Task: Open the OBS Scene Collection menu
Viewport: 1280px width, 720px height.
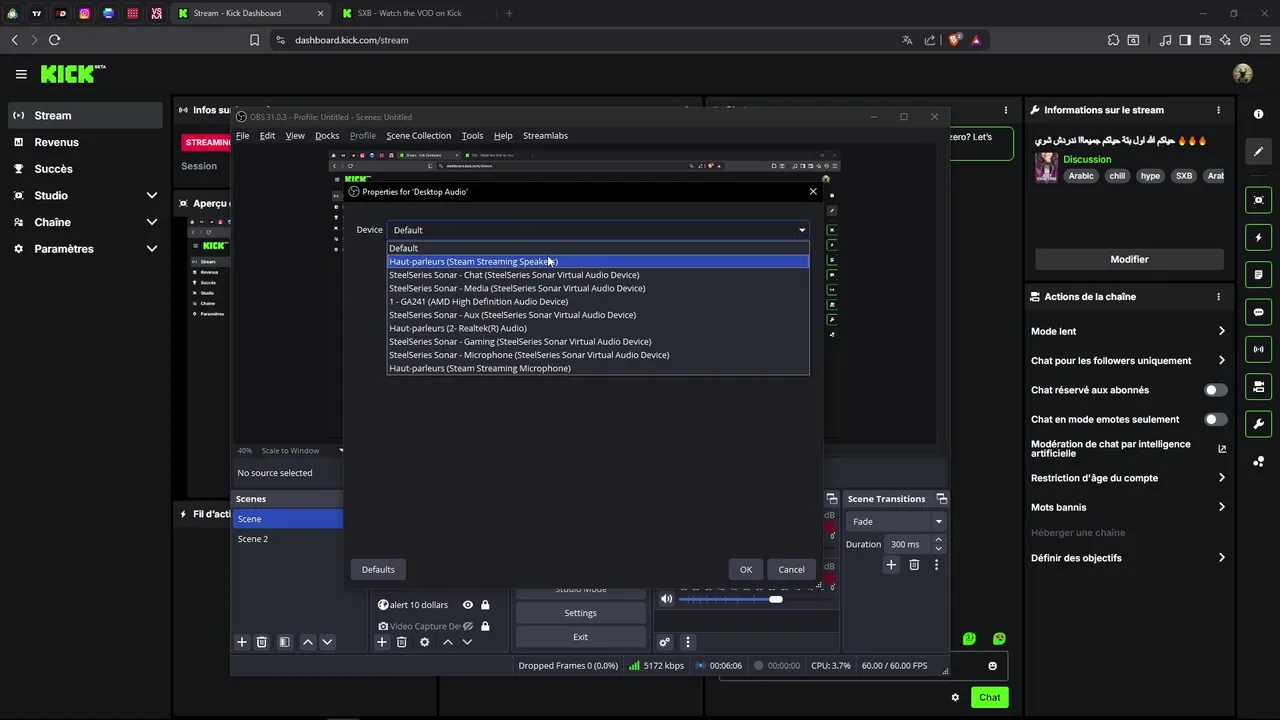Action: tap(418, 136)
